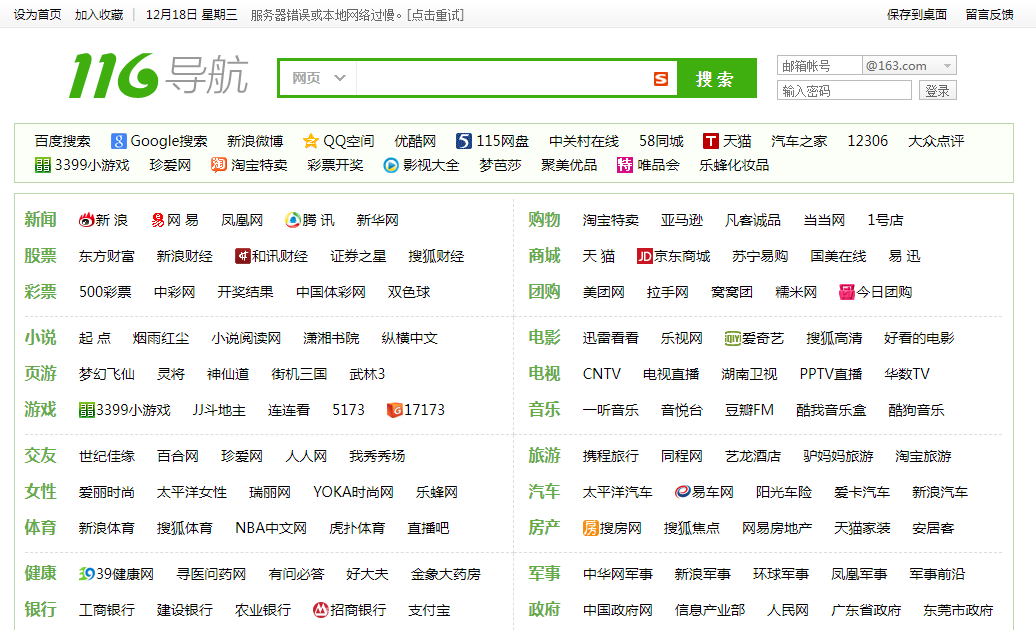Click 设为首页 in the top bar
Image resolution: width=1036 pixels, height=630 pixels.
pyautogui.click(x=37, y=15)
